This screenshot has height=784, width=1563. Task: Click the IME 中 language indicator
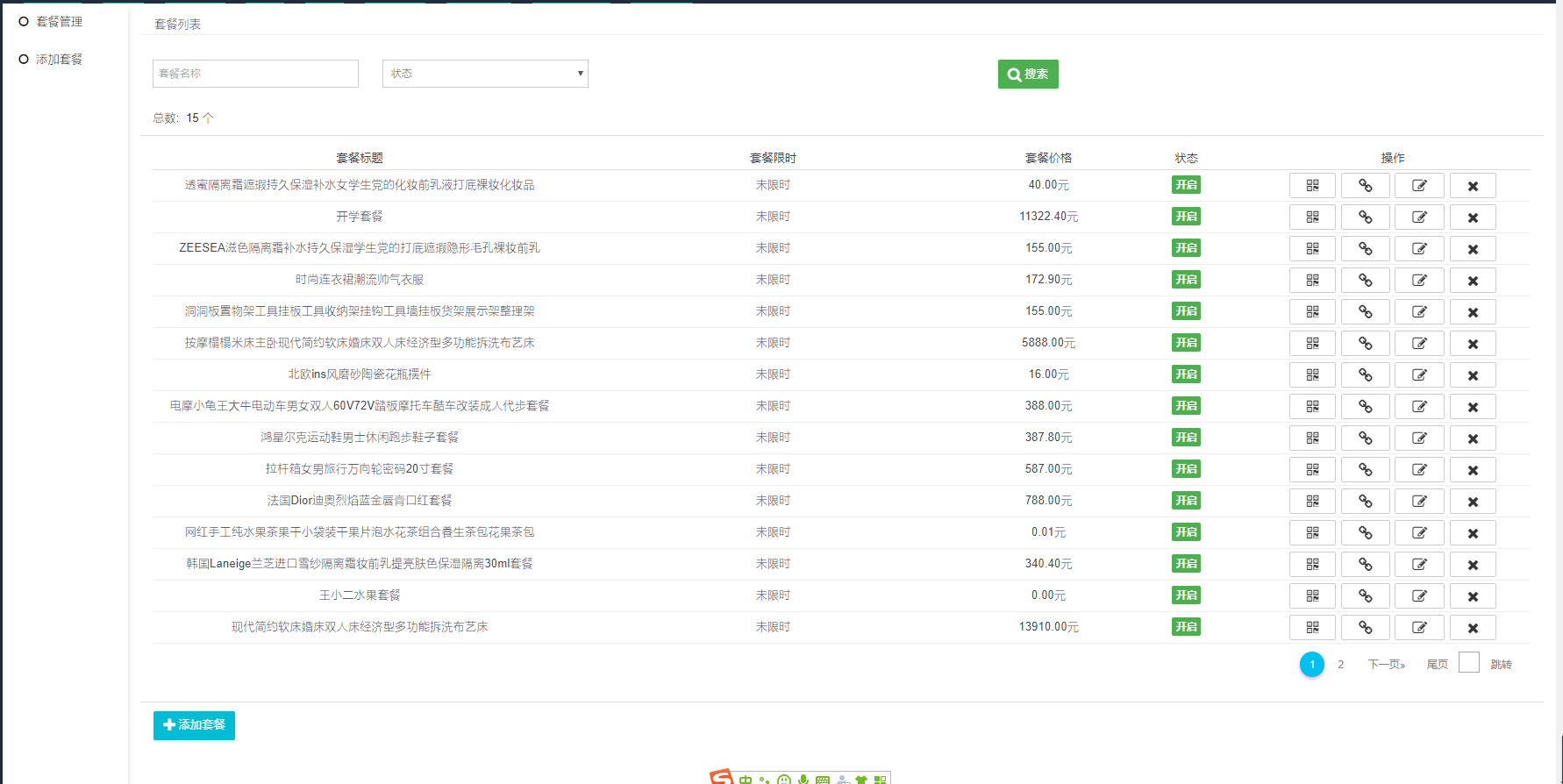(746, 780)
